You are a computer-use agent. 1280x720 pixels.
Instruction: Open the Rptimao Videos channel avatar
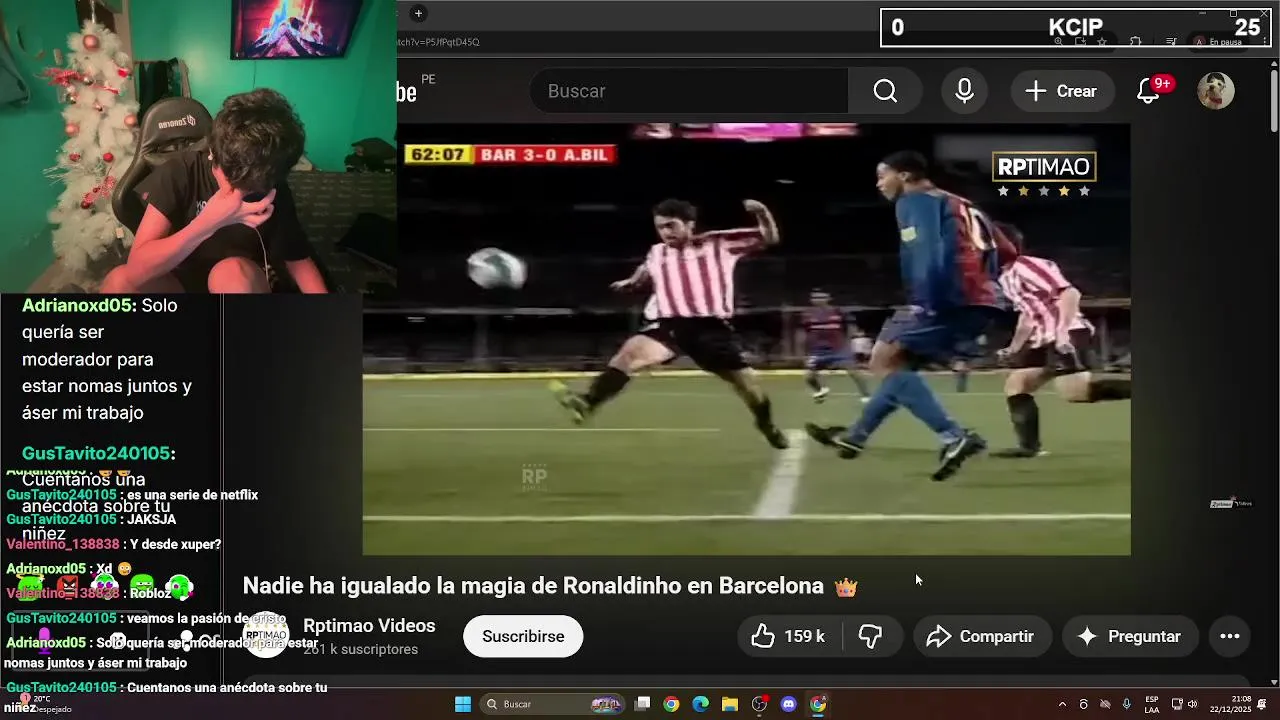(266, 636)
